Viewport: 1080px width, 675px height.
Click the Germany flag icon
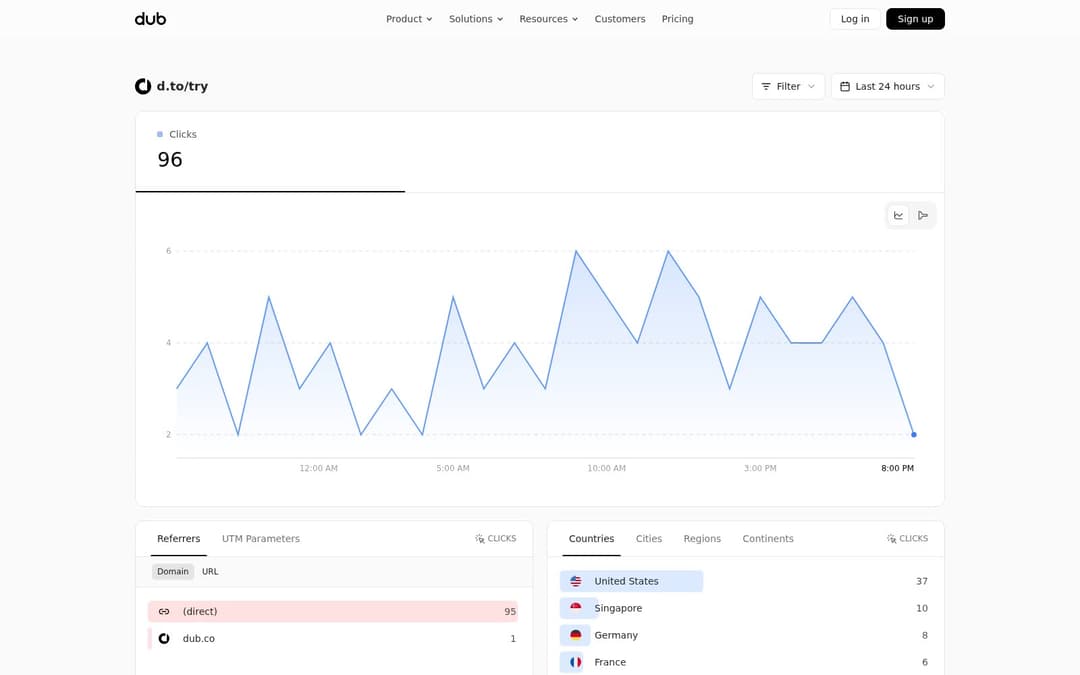coord(576,635)
